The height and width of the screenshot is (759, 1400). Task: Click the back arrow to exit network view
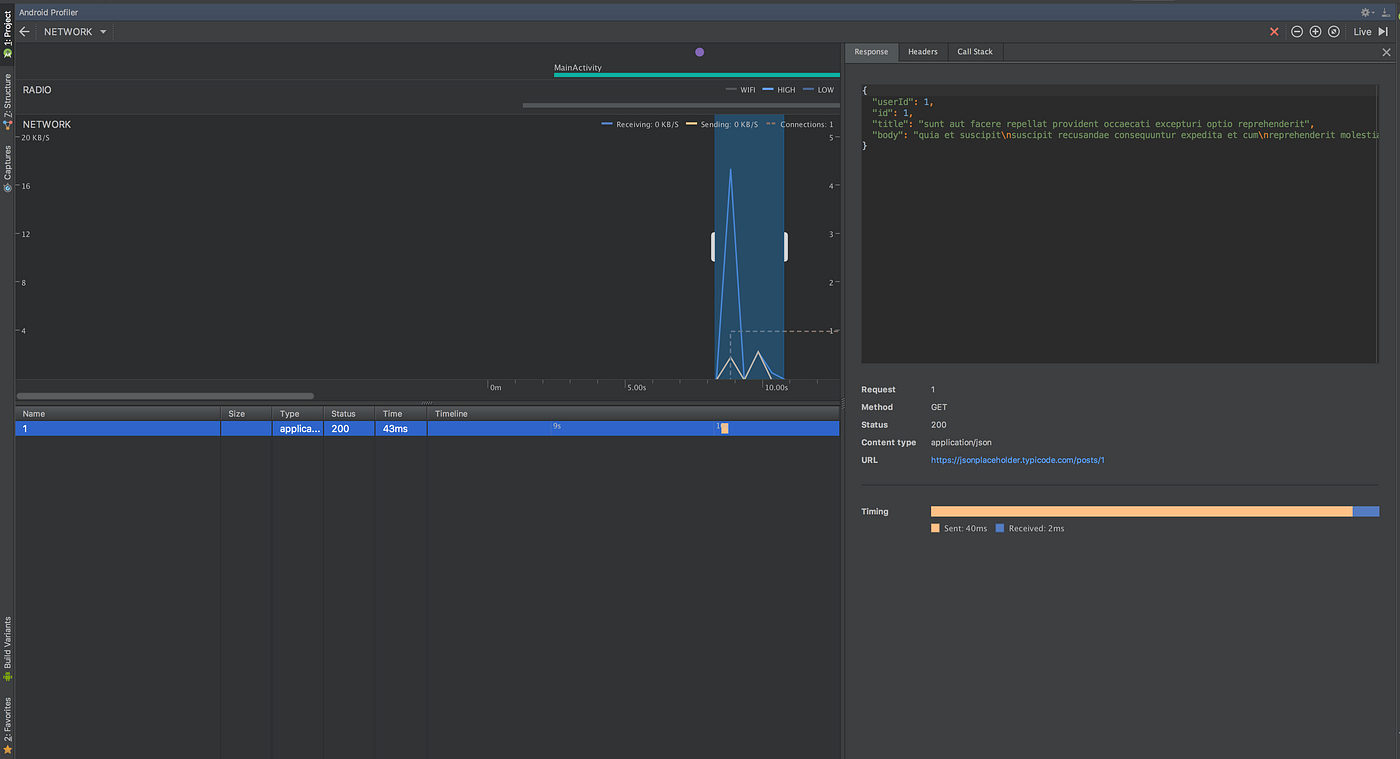[x=24, y=31]
